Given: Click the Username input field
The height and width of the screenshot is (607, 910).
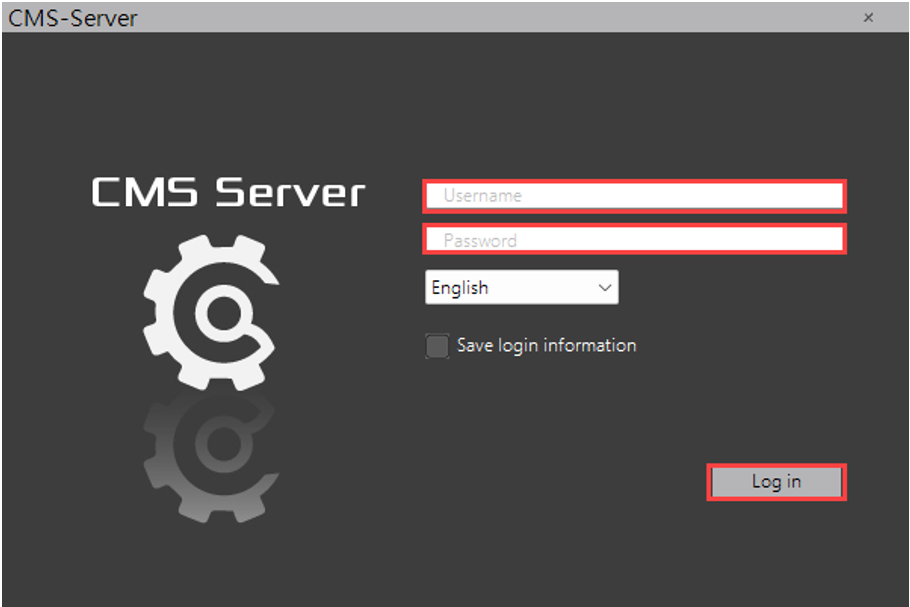Looking at the screenshot, I should [x=634, y=196].
